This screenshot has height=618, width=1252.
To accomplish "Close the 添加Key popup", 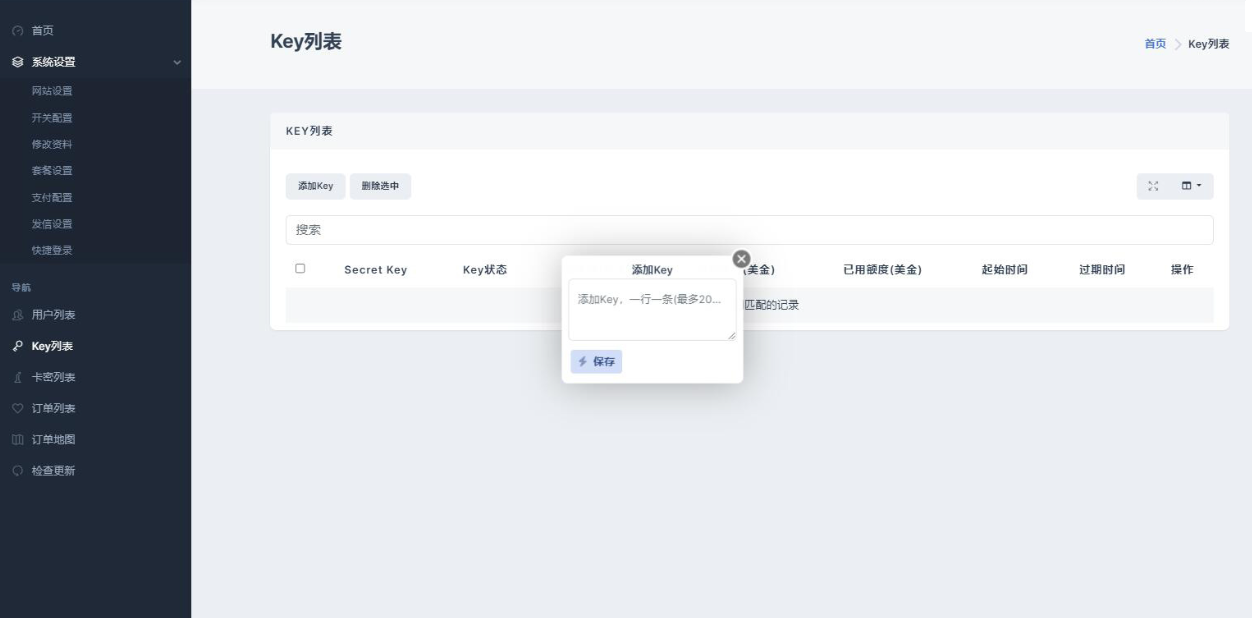I will coord(741,259).
